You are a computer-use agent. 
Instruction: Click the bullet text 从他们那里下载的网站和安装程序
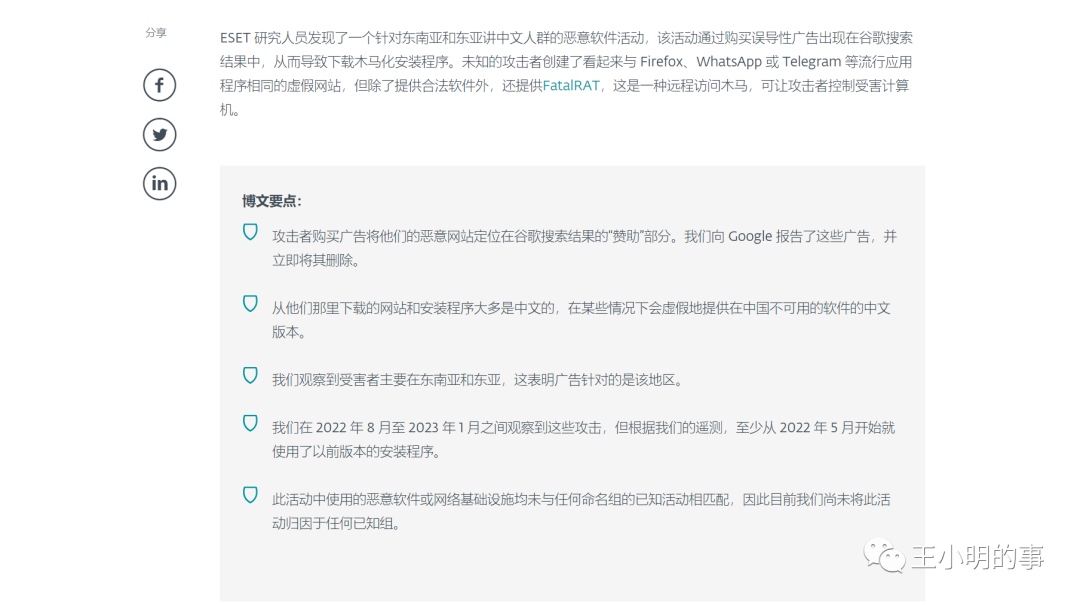[x=581, y=320]
